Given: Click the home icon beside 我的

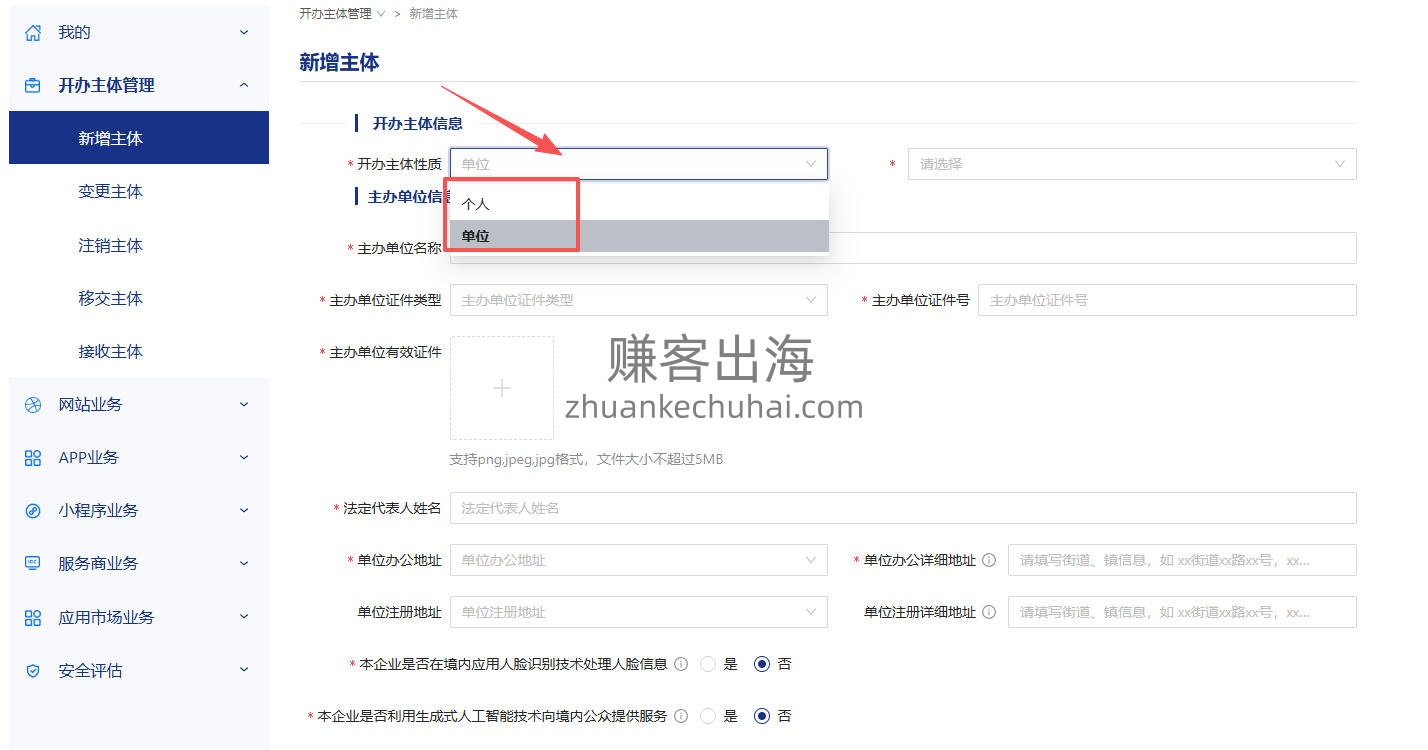Looking at the screenshot, I should coord(33,33).
